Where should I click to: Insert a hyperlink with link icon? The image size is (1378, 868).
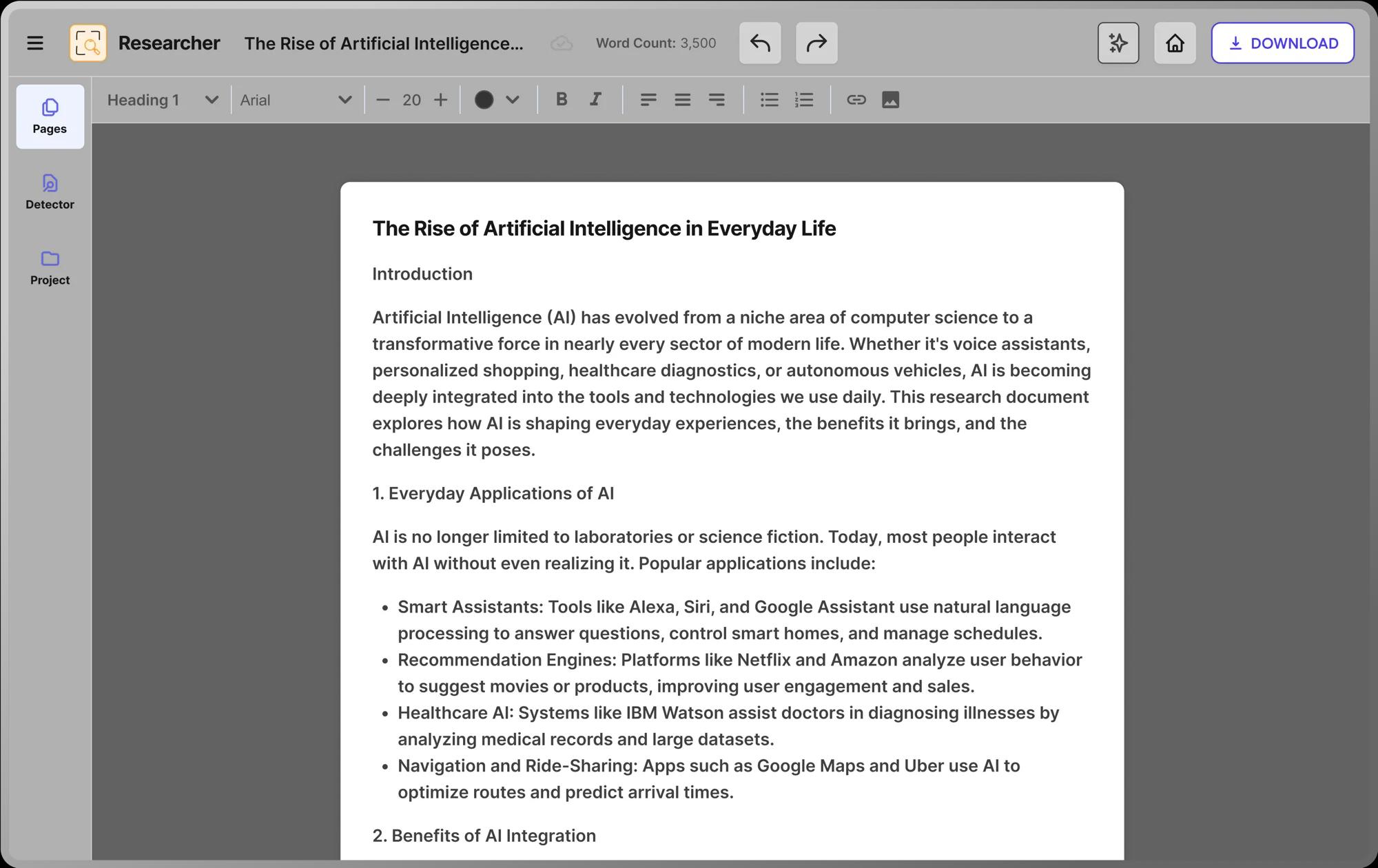(x=856, y=100)
